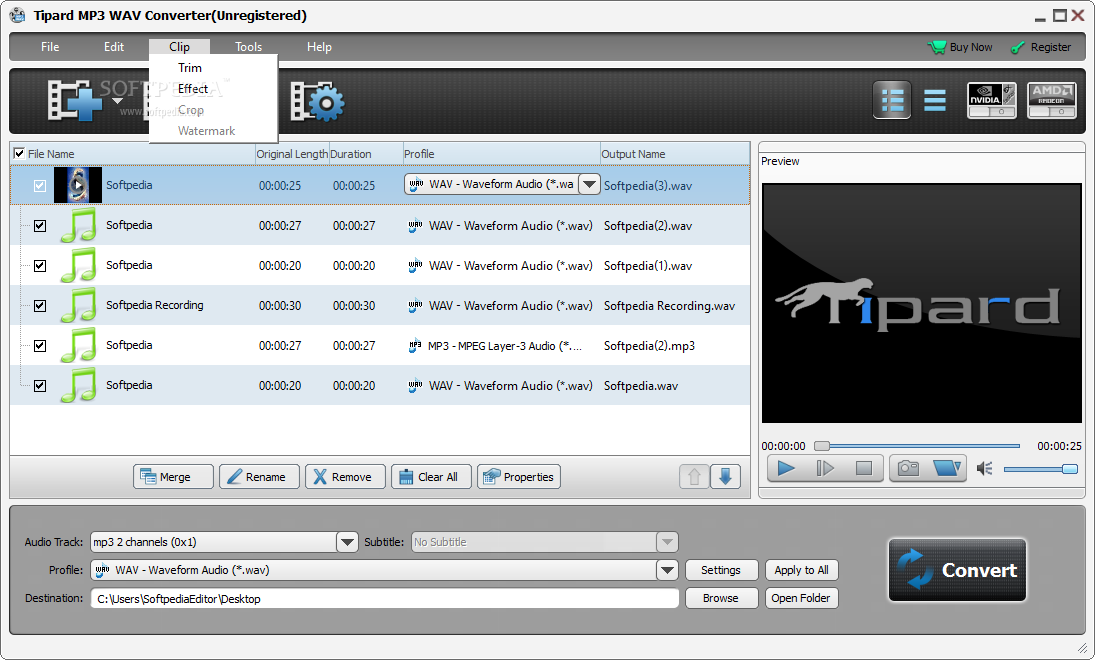The height and width of the screenshot is (660, 1095).
Task: Mute the preview volume speaker icon
Action: point(985,469)
